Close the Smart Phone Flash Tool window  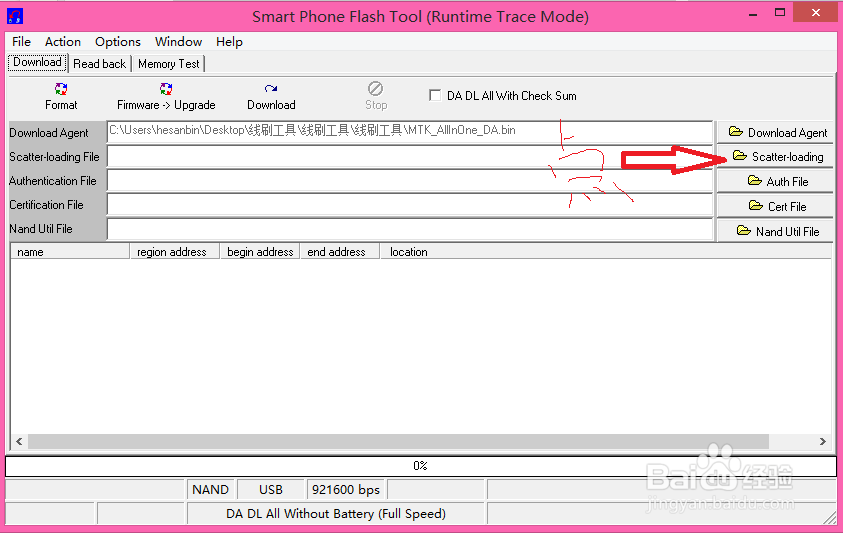pyautogui.click(x=816, y=13)
